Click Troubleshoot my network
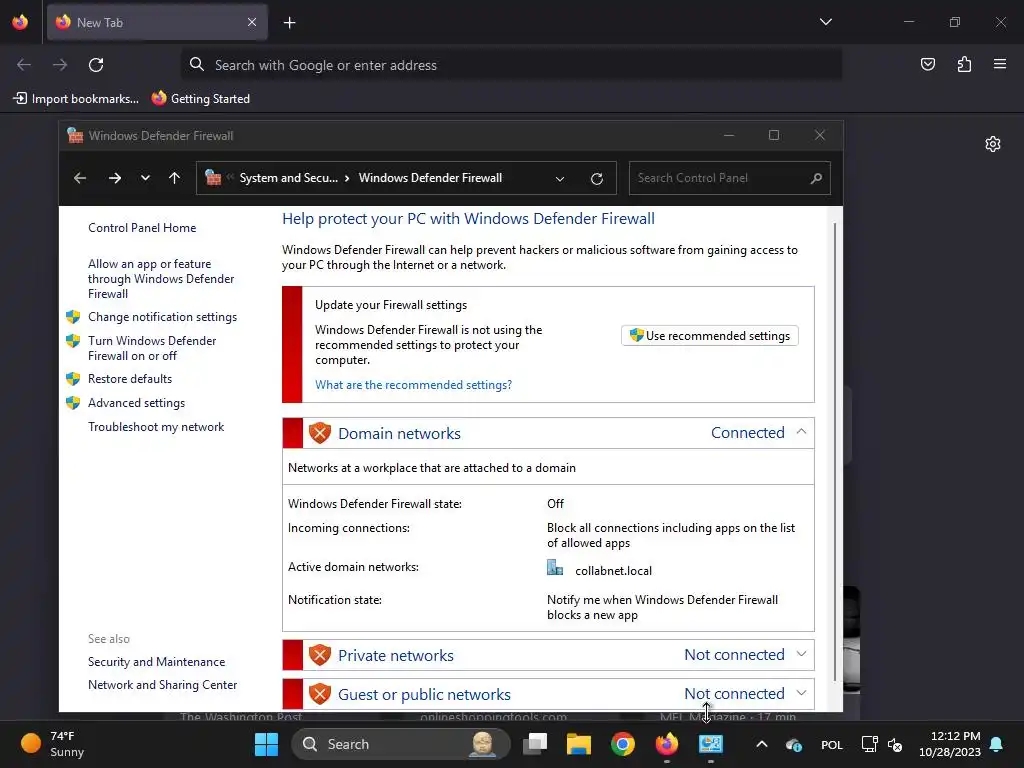This screenshot has width=1024, height=768. [x=156, y=426]
